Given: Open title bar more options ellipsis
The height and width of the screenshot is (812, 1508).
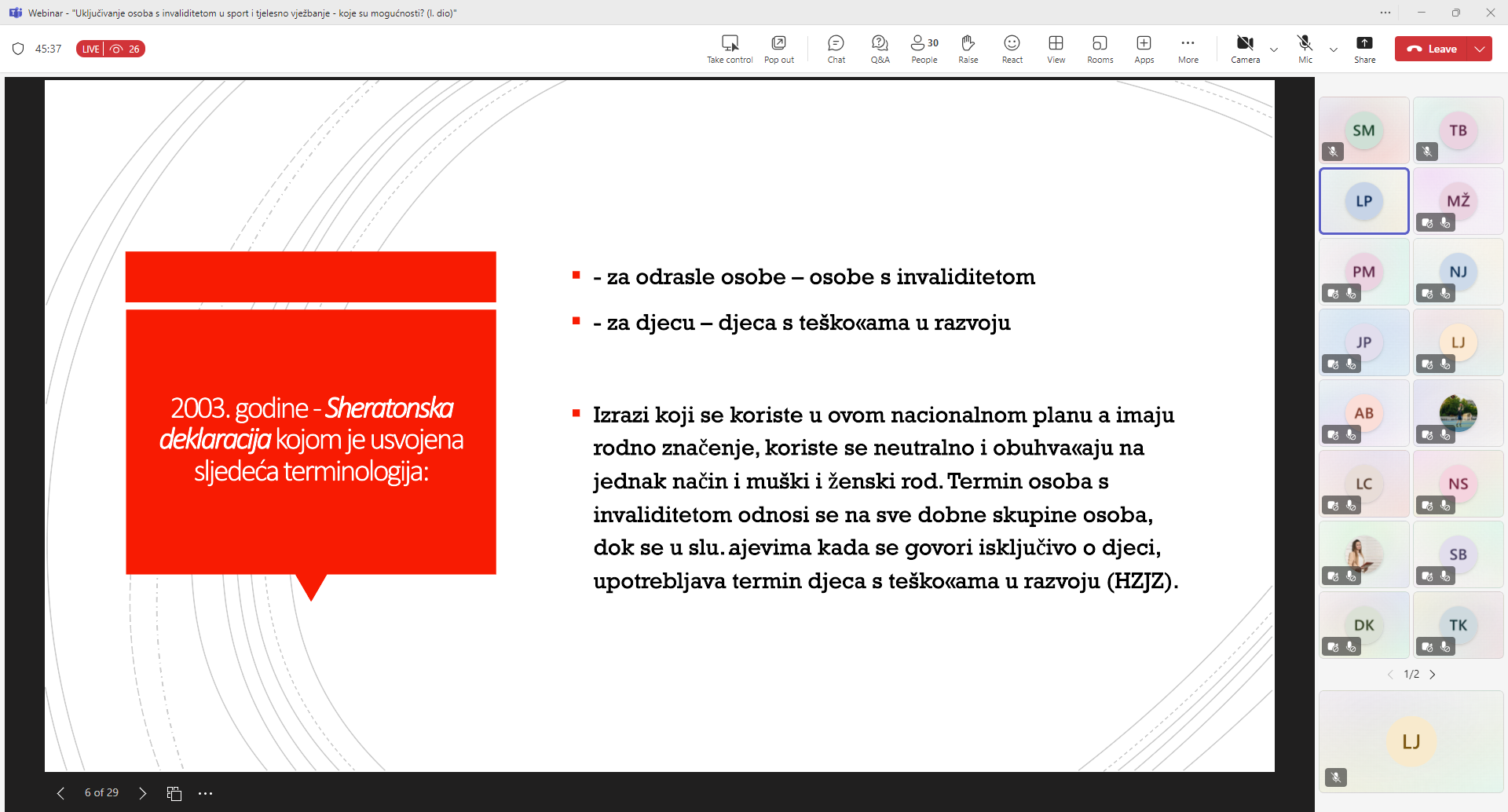Looking at the screenshot, I should [1385, 13].
